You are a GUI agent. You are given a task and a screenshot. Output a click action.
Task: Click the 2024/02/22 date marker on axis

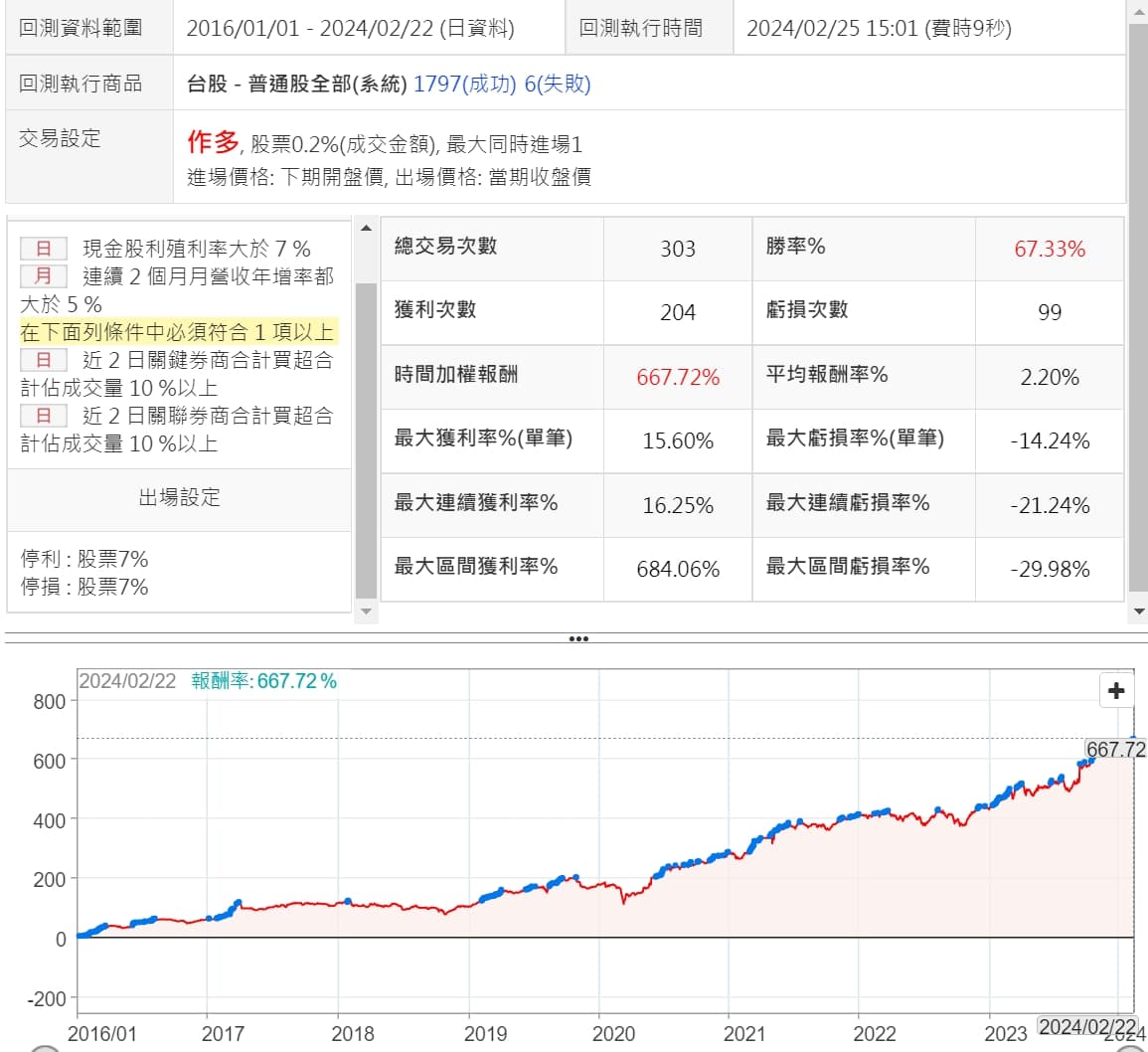click(x=1085, y=1026)
